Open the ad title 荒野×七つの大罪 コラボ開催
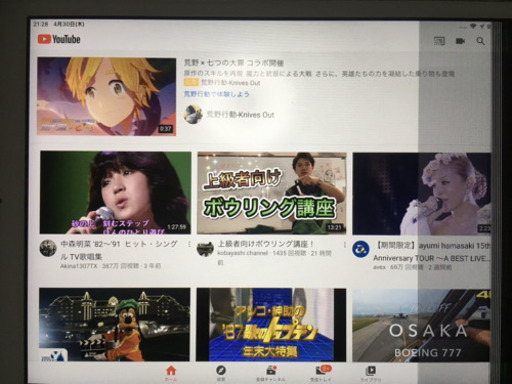Viewport: 512px width, 384px height. [x=234, y=63]
